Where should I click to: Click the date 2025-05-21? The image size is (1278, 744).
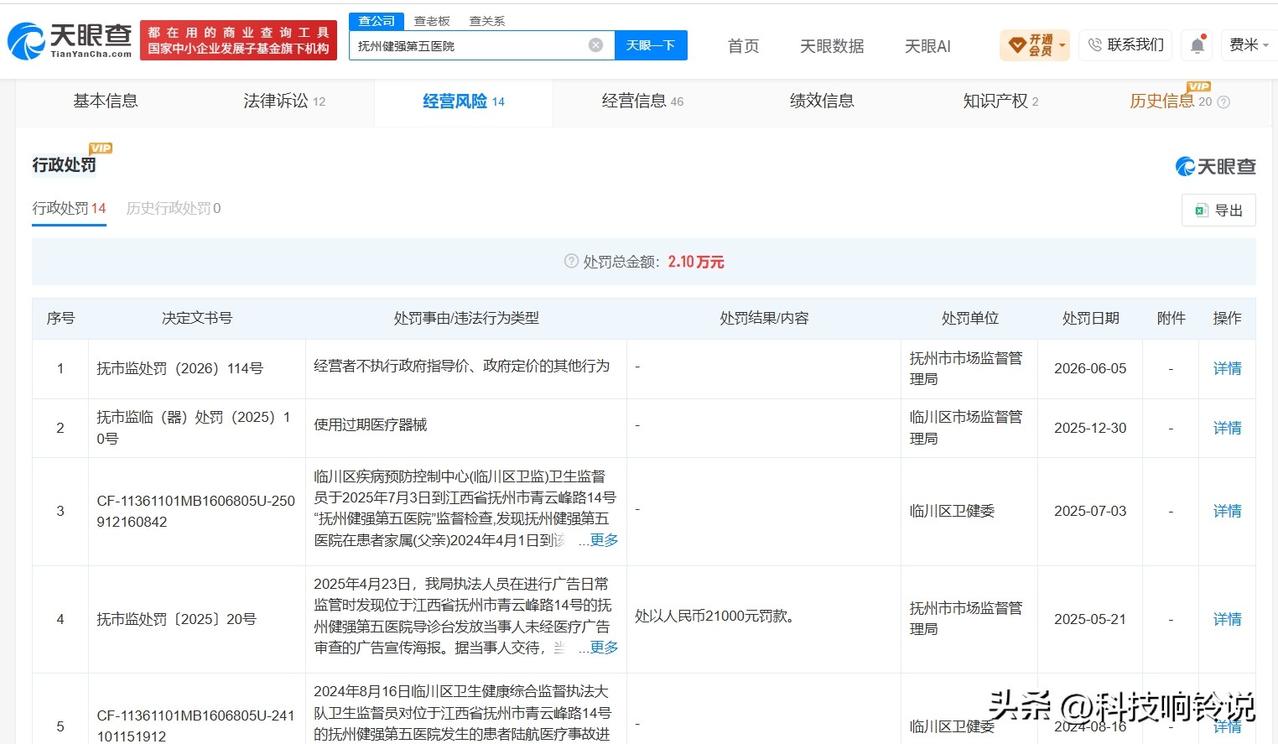pos(1090,619)
